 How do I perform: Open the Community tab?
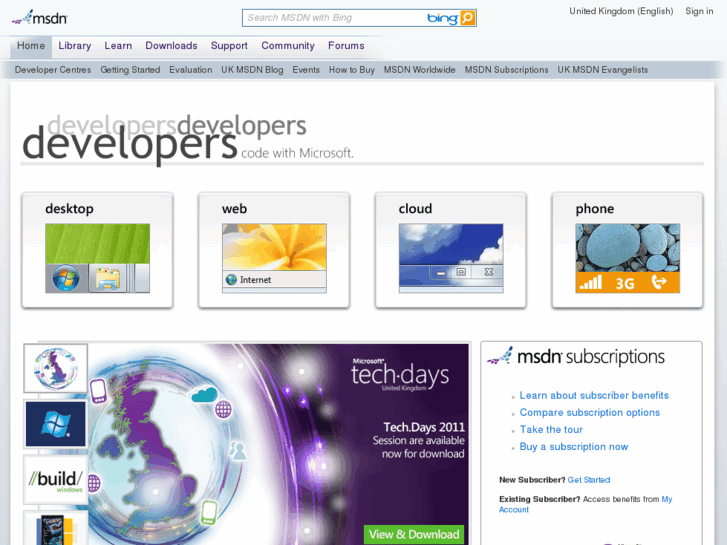tap(288, 45)
